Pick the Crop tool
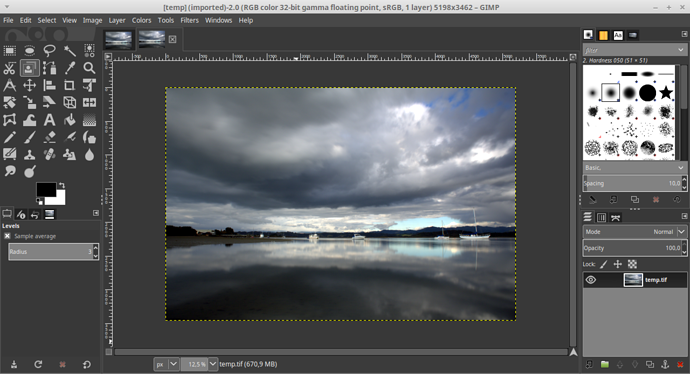Viewport: 690px width, 374px height. pyautogui.click(x=69, y=85)
